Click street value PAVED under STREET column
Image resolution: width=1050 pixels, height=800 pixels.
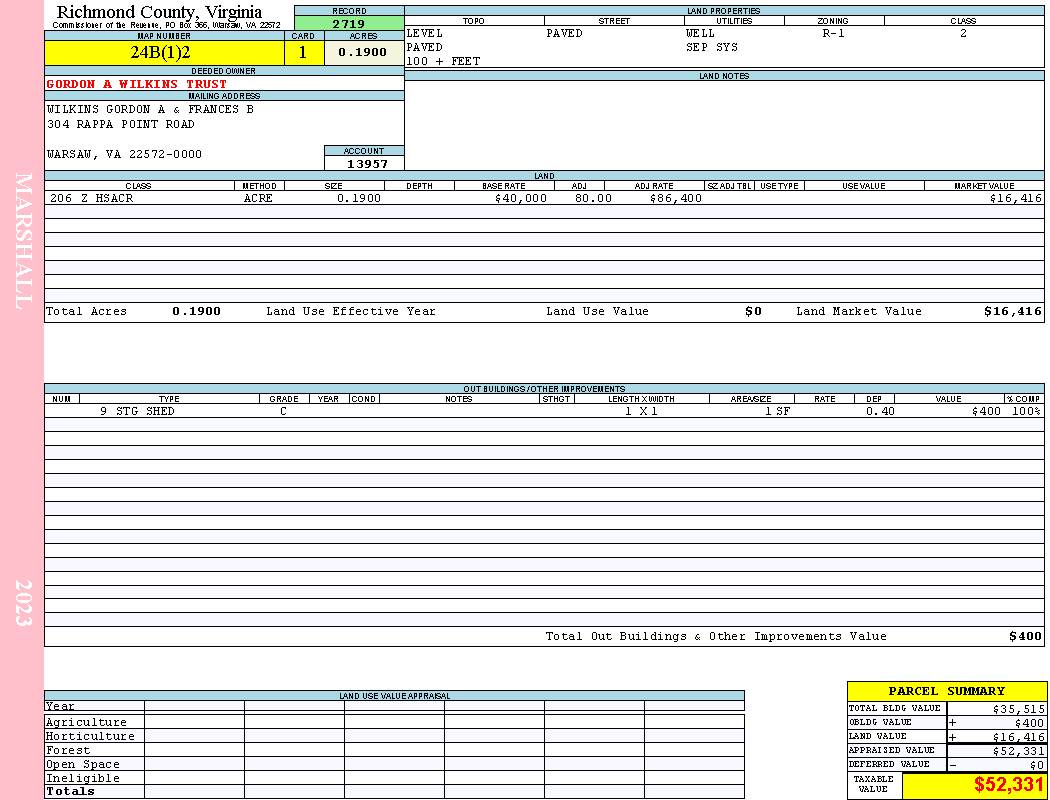point(564,33)
